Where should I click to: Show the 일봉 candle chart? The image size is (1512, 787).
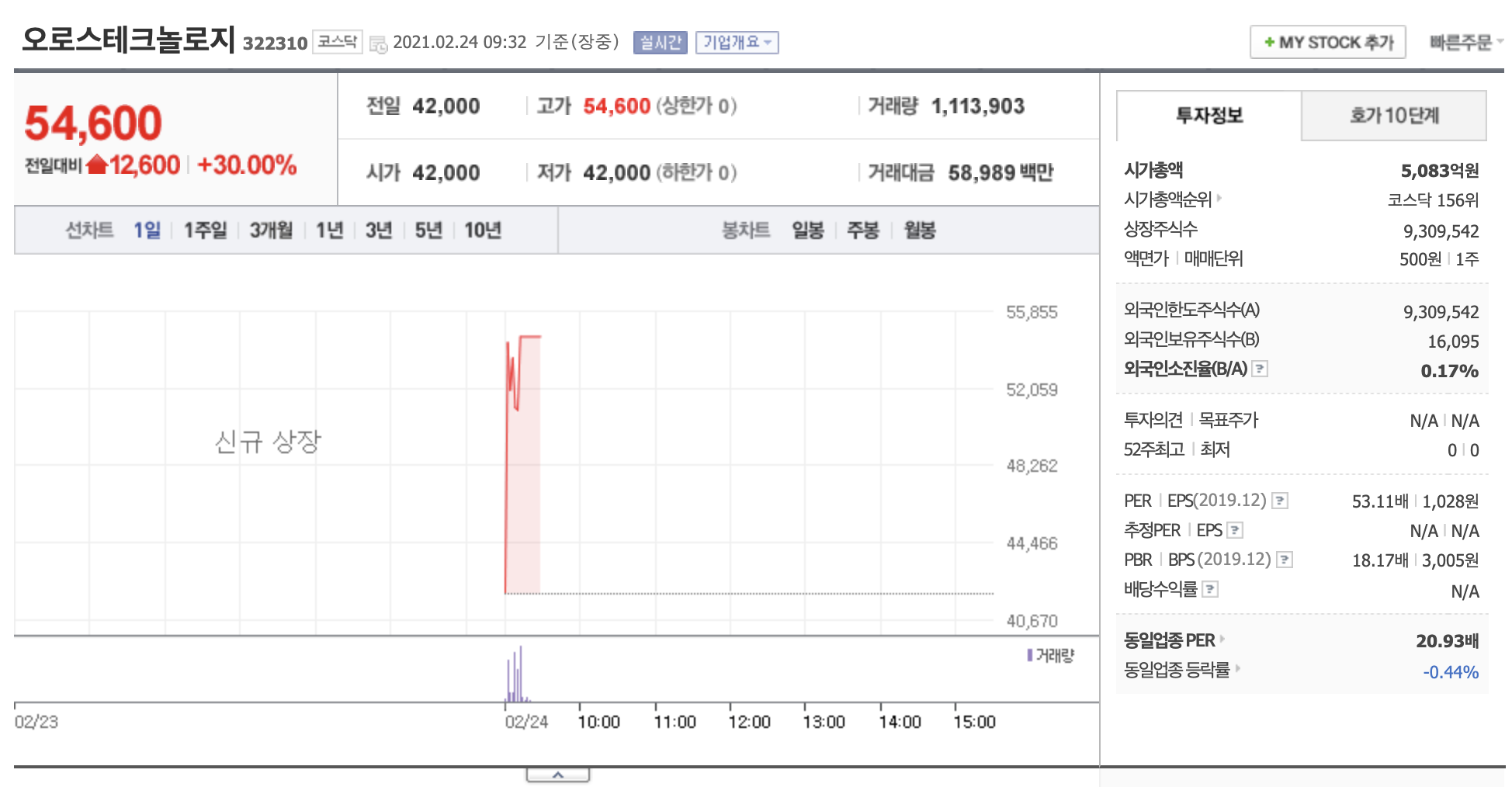(808, 231)
